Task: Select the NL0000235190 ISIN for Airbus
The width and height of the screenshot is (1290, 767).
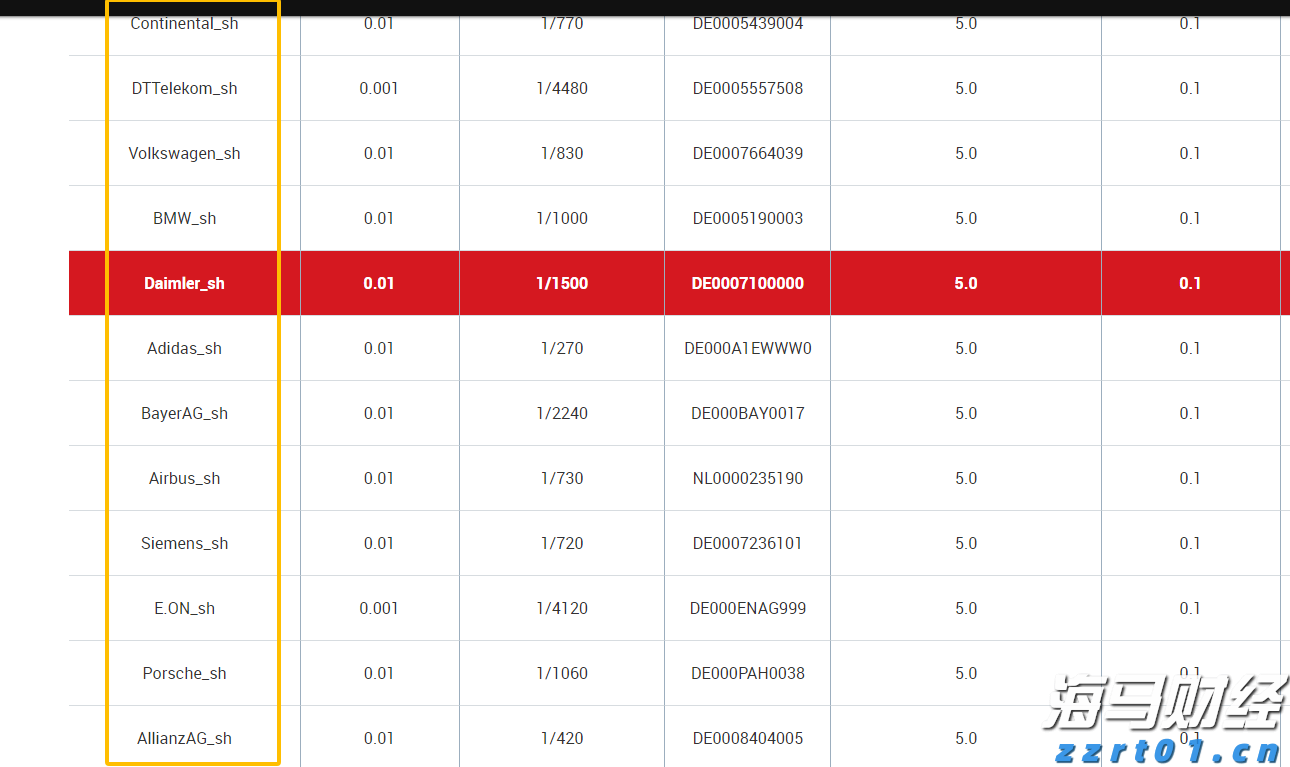Action: click(747, 478)
